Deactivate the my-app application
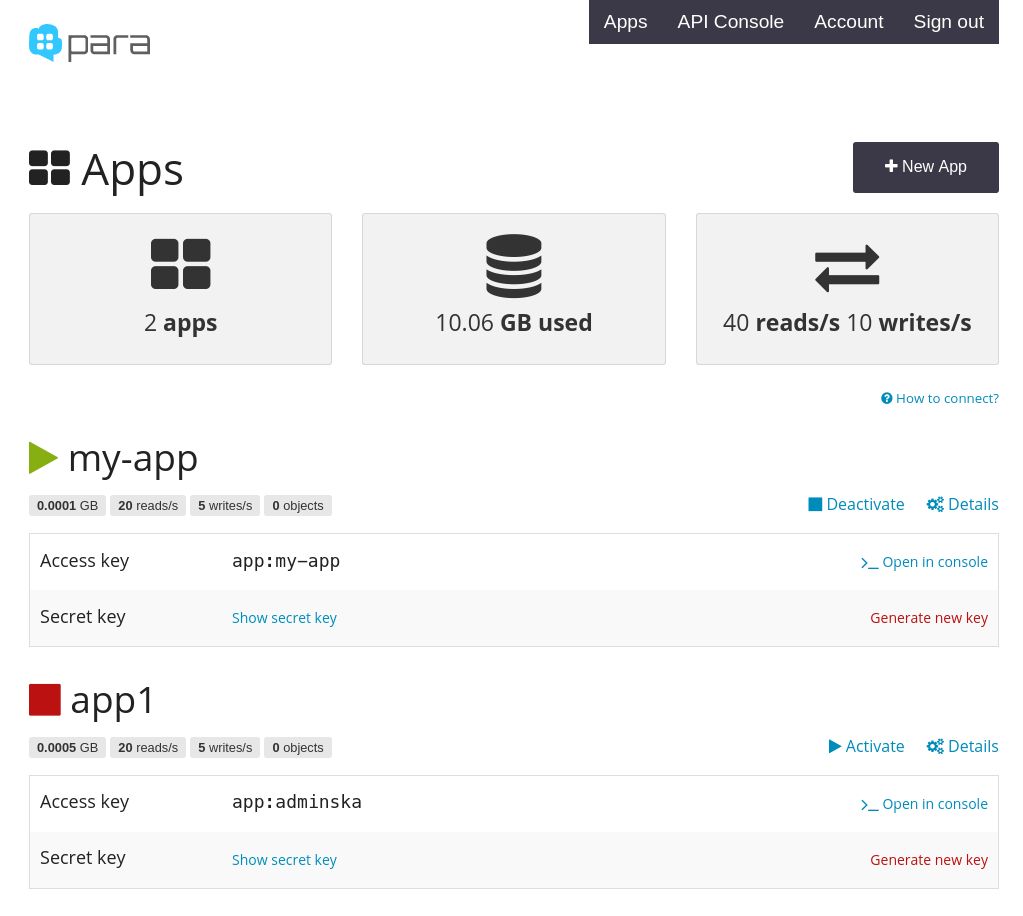The image size is (1023, 916). coord(856,504)
